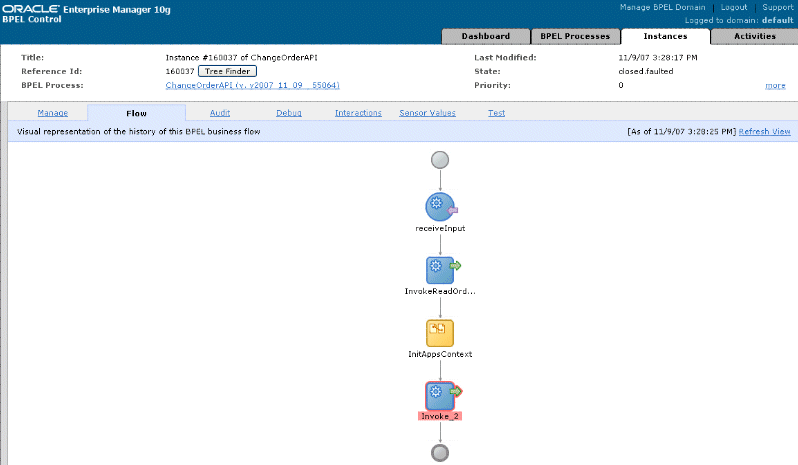This screenshot has width=798, height=465.
Task: Switch to the Dashboard tab
Action: click(486, 36)
